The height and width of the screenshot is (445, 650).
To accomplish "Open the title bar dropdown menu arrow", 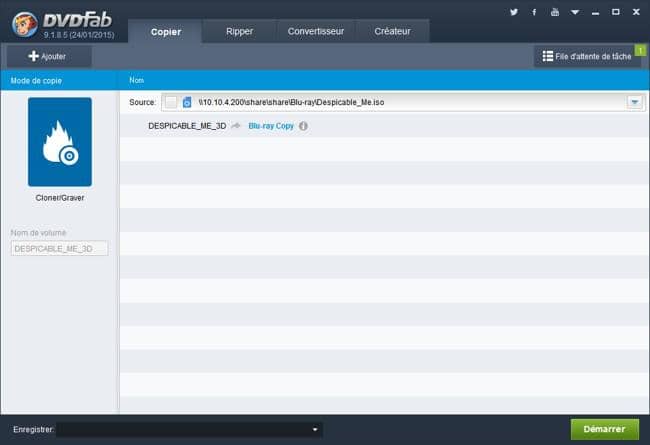I will pos(575,12).
